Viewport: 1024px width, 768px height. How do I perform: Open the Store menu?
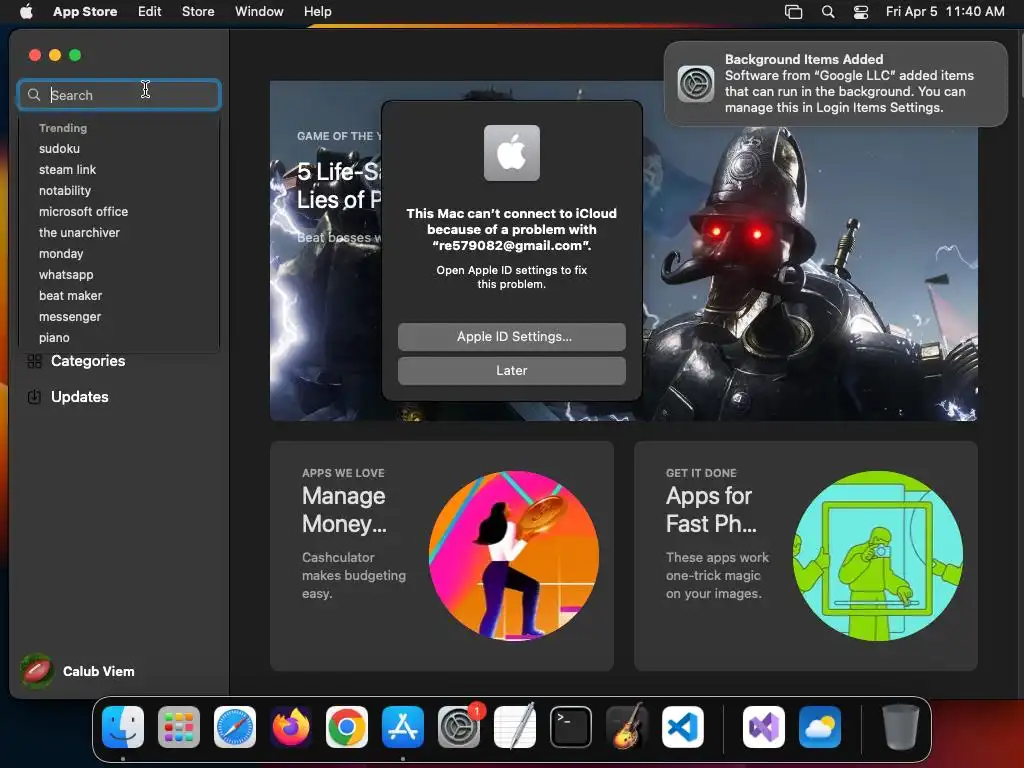point(198,11)
